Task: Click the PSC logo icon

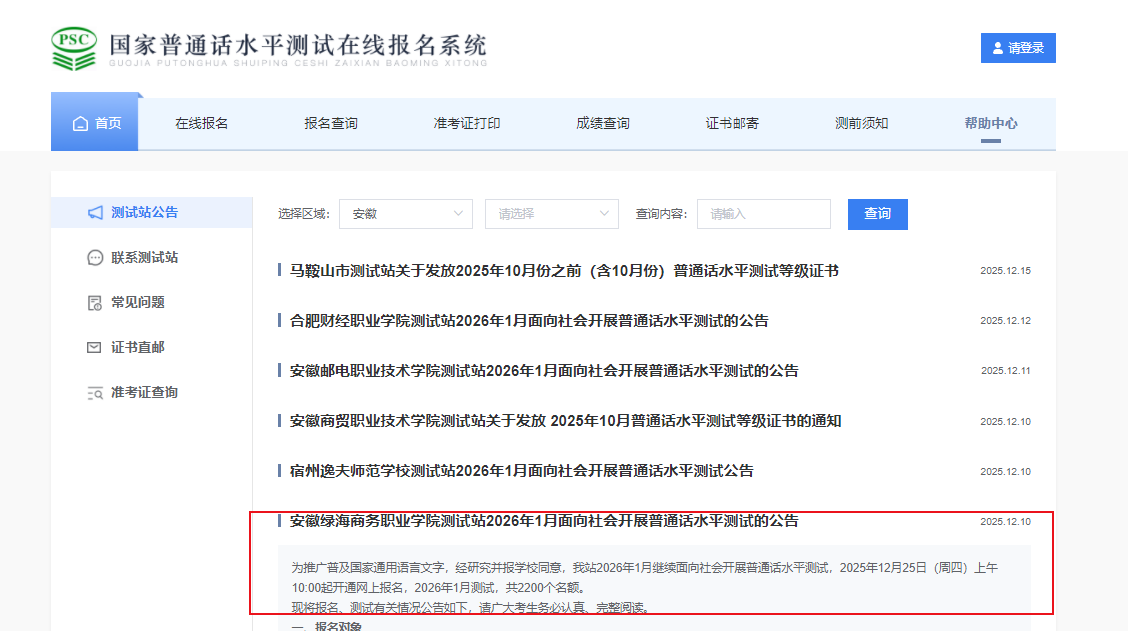Action: (x=75, y=49)
